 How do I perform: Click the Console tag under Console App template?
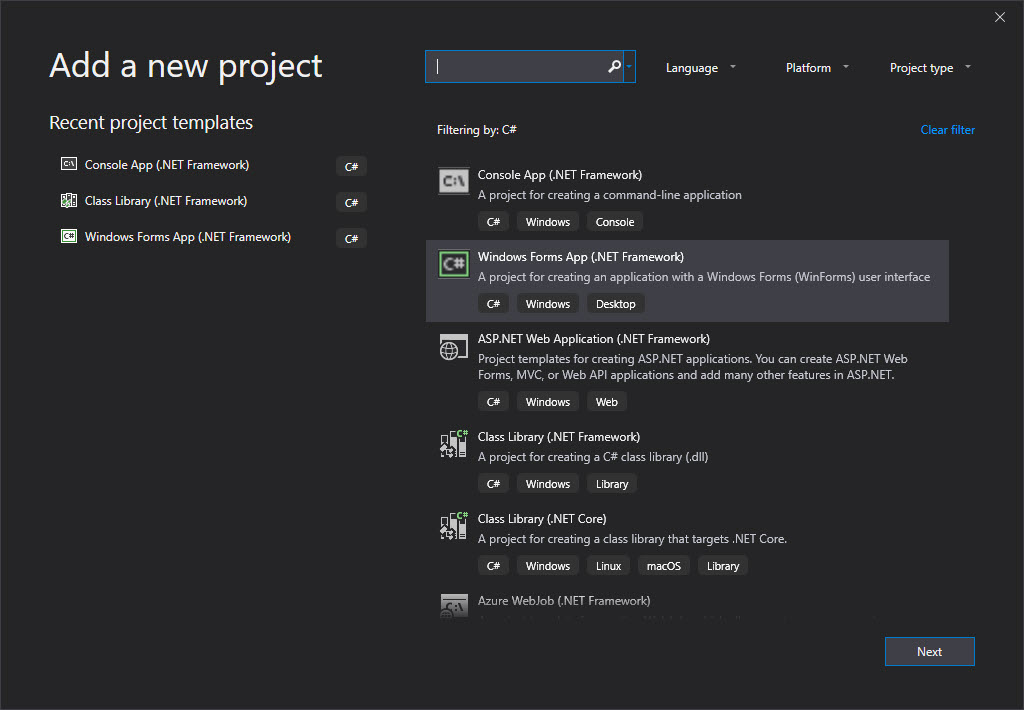point(615,222)
